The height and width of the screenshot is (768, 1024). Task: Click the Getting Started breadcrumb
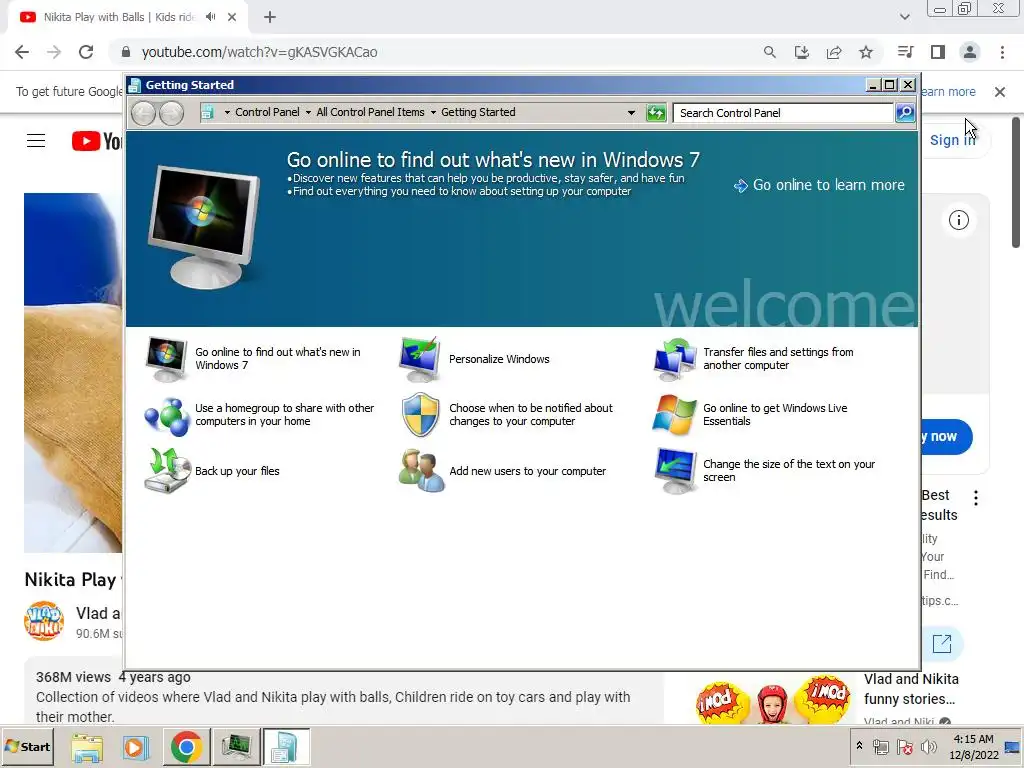pyautogui.click(x=478, y=112)
